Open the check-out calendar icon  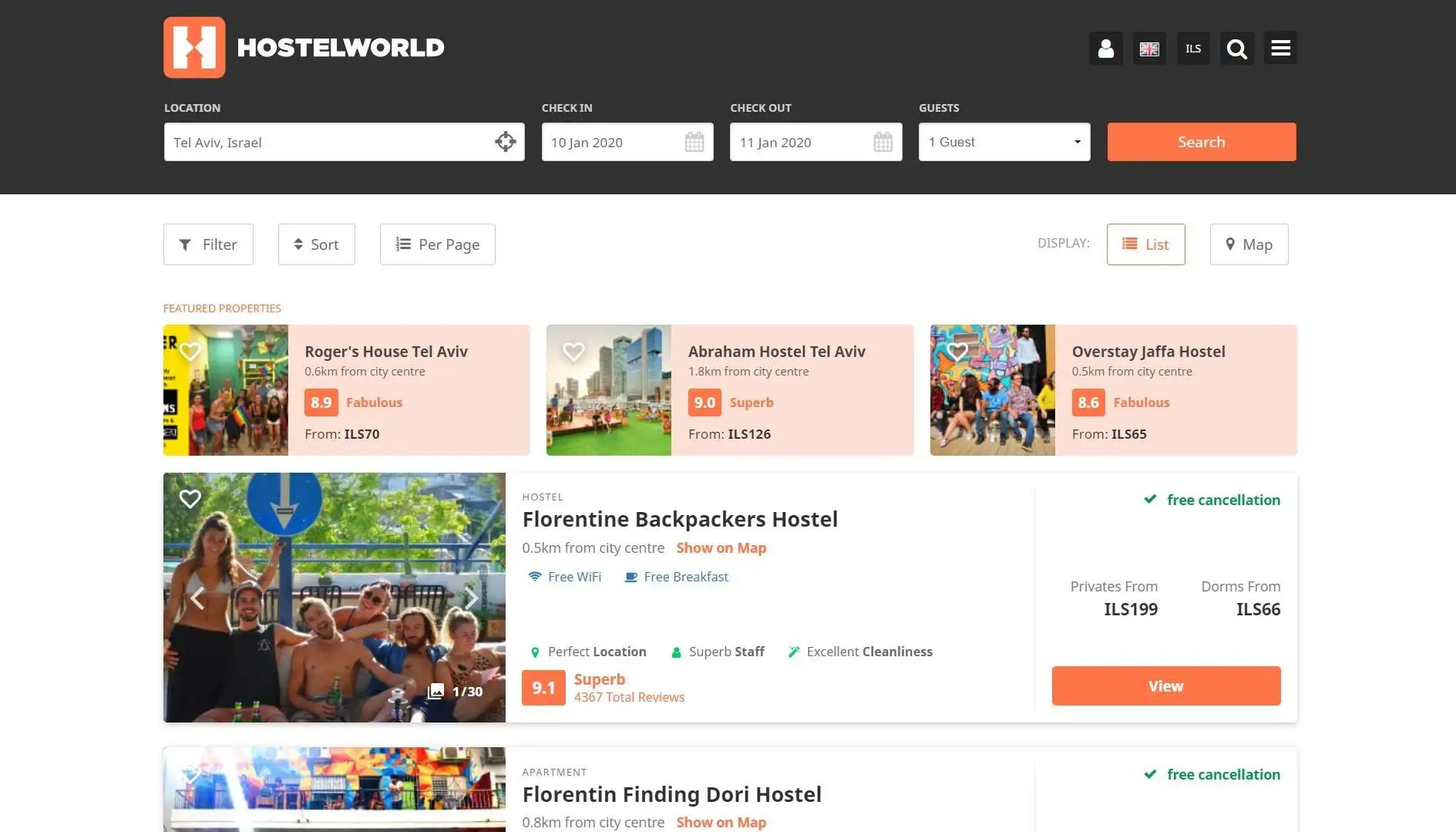coord(883,142)
